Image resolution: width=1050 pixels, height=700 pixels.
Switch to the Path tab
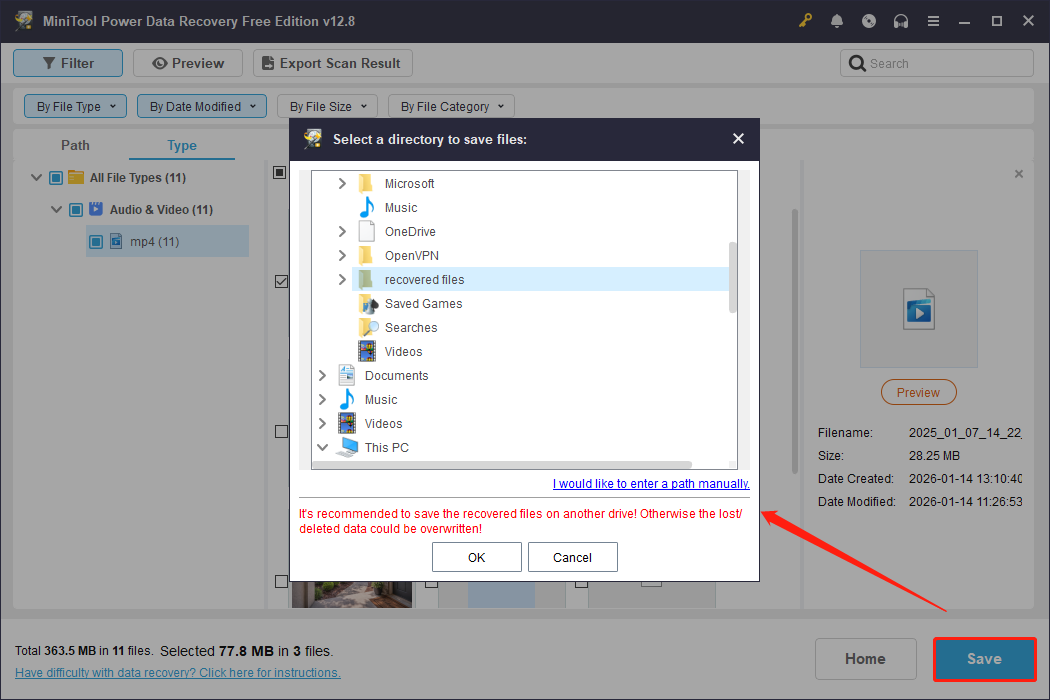click(75, 145)
